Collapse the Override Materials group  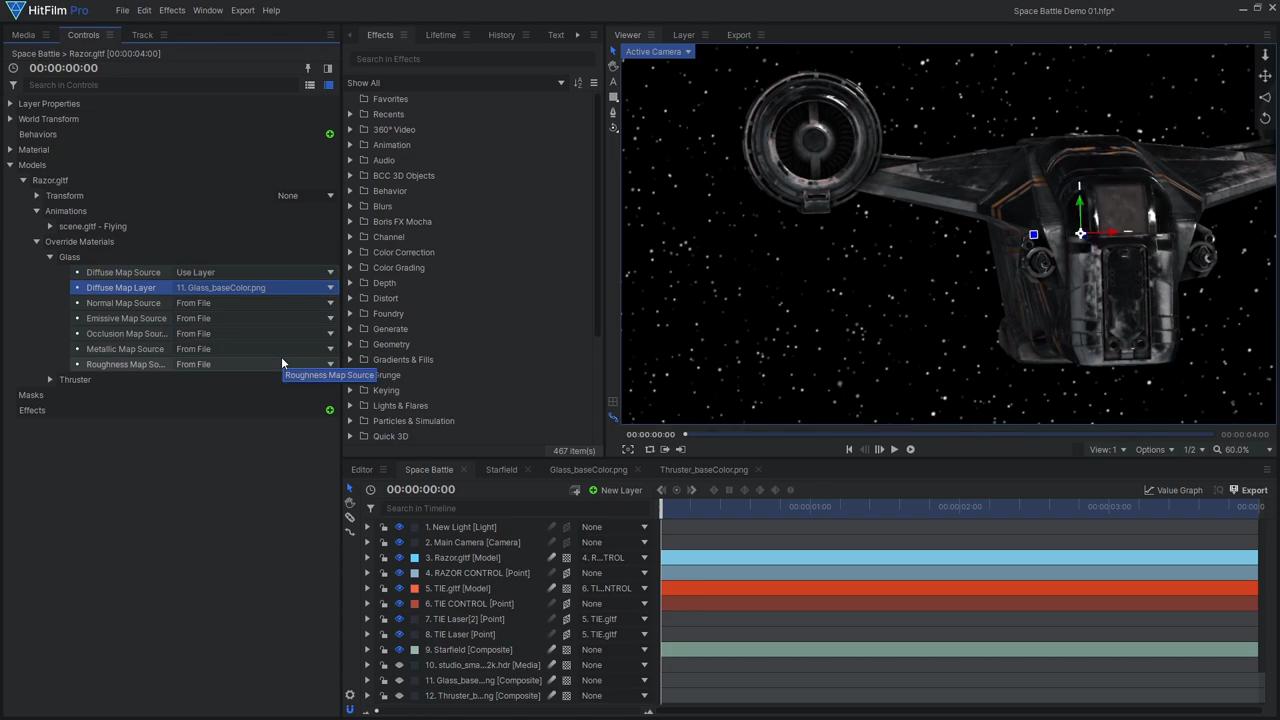(37, 242)
